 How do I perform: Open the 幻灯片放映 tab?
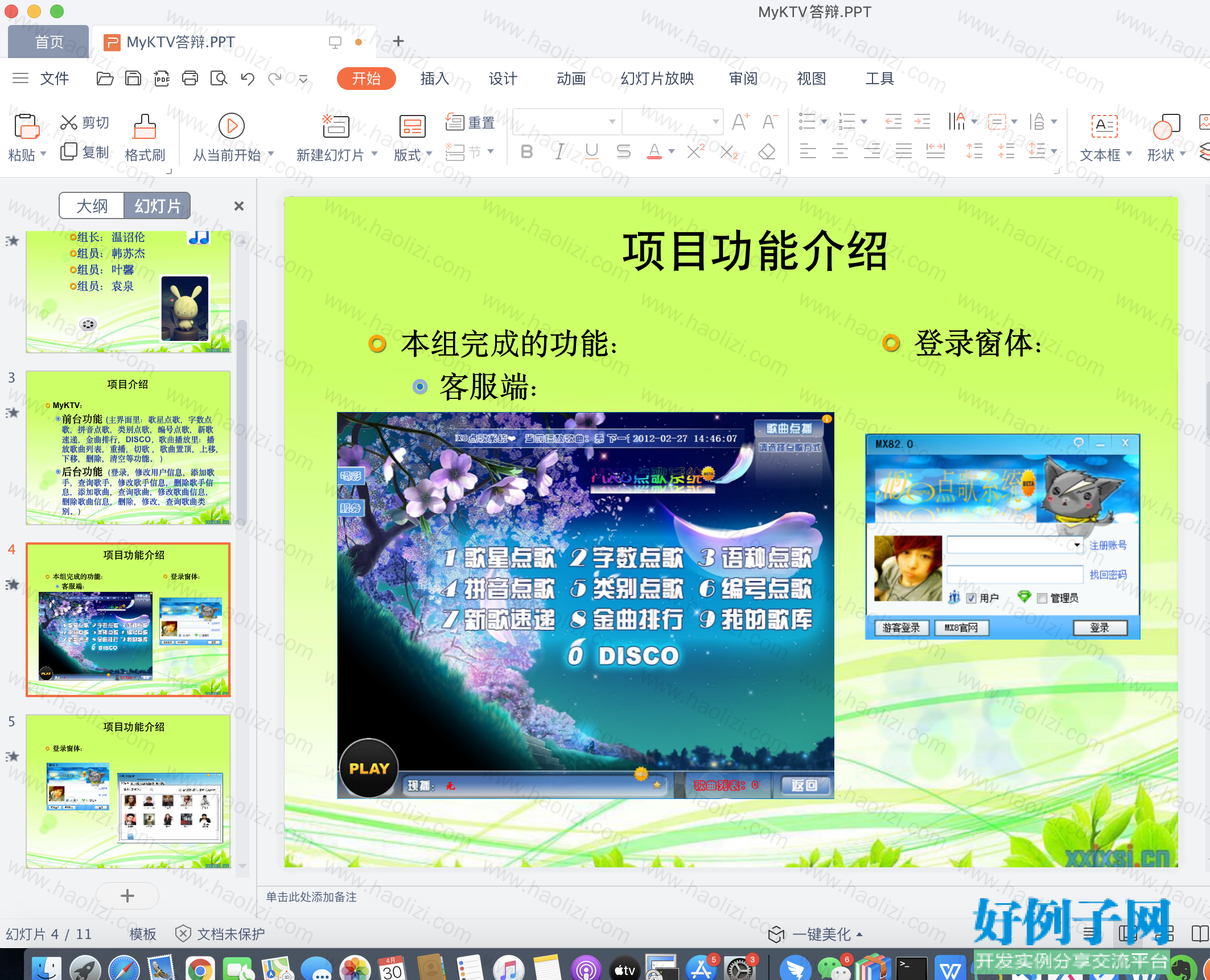pos(657,79)
